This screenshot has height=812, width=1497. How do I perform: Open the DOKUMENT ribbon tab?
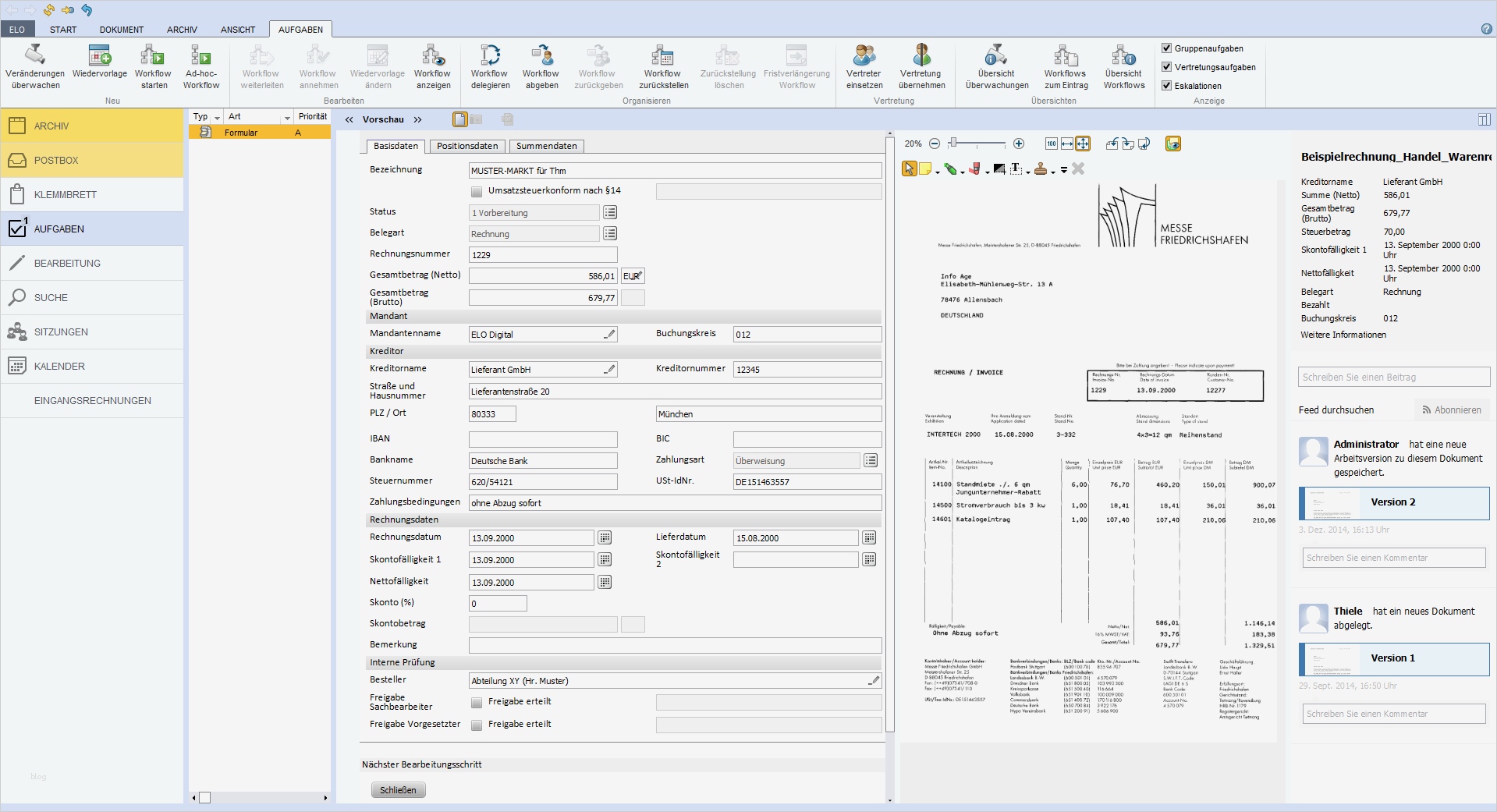pyautogui.click(x=121, y=30)
